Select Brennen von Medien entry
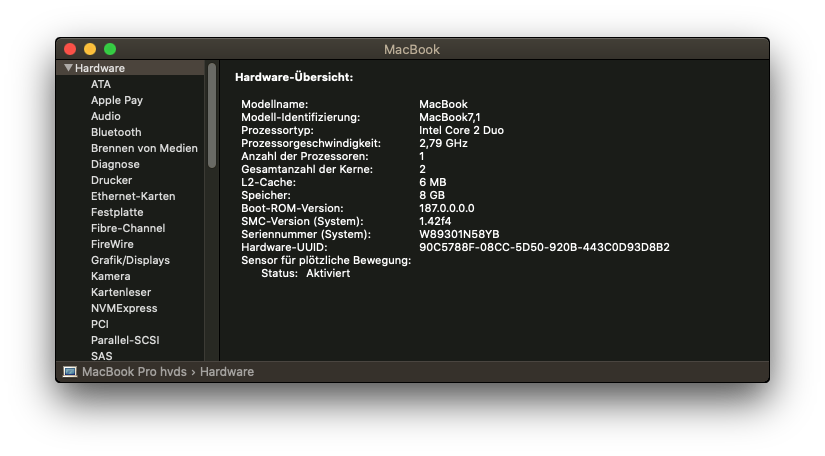Viewport: 825px width, 456px height. (144, 148)
